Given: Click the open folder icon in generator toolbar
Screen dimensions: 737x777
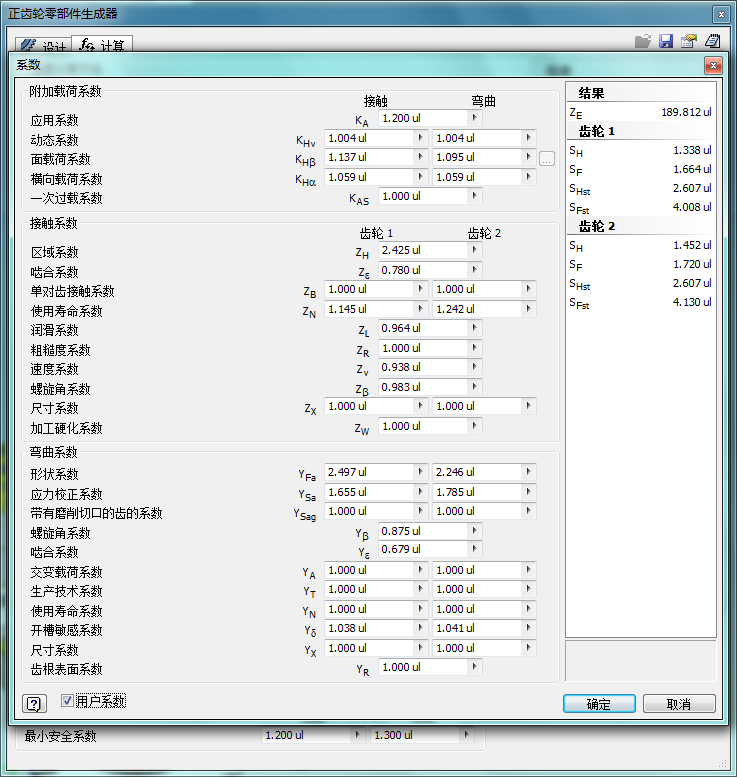Looking at the screenshot, I should [643, 42].
